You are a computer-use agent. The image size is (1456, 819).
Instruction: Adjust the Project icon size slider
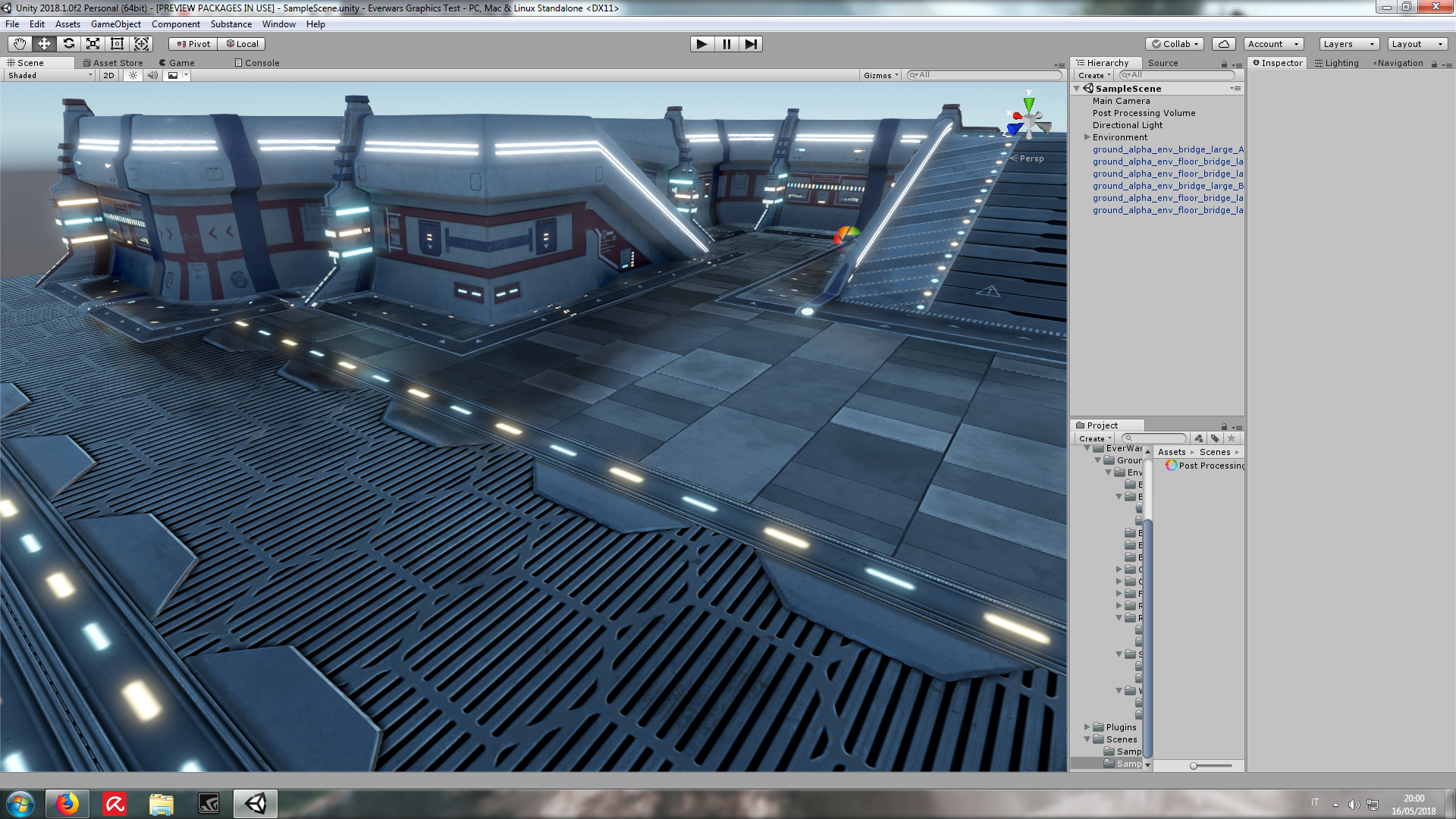(1194, 766)
